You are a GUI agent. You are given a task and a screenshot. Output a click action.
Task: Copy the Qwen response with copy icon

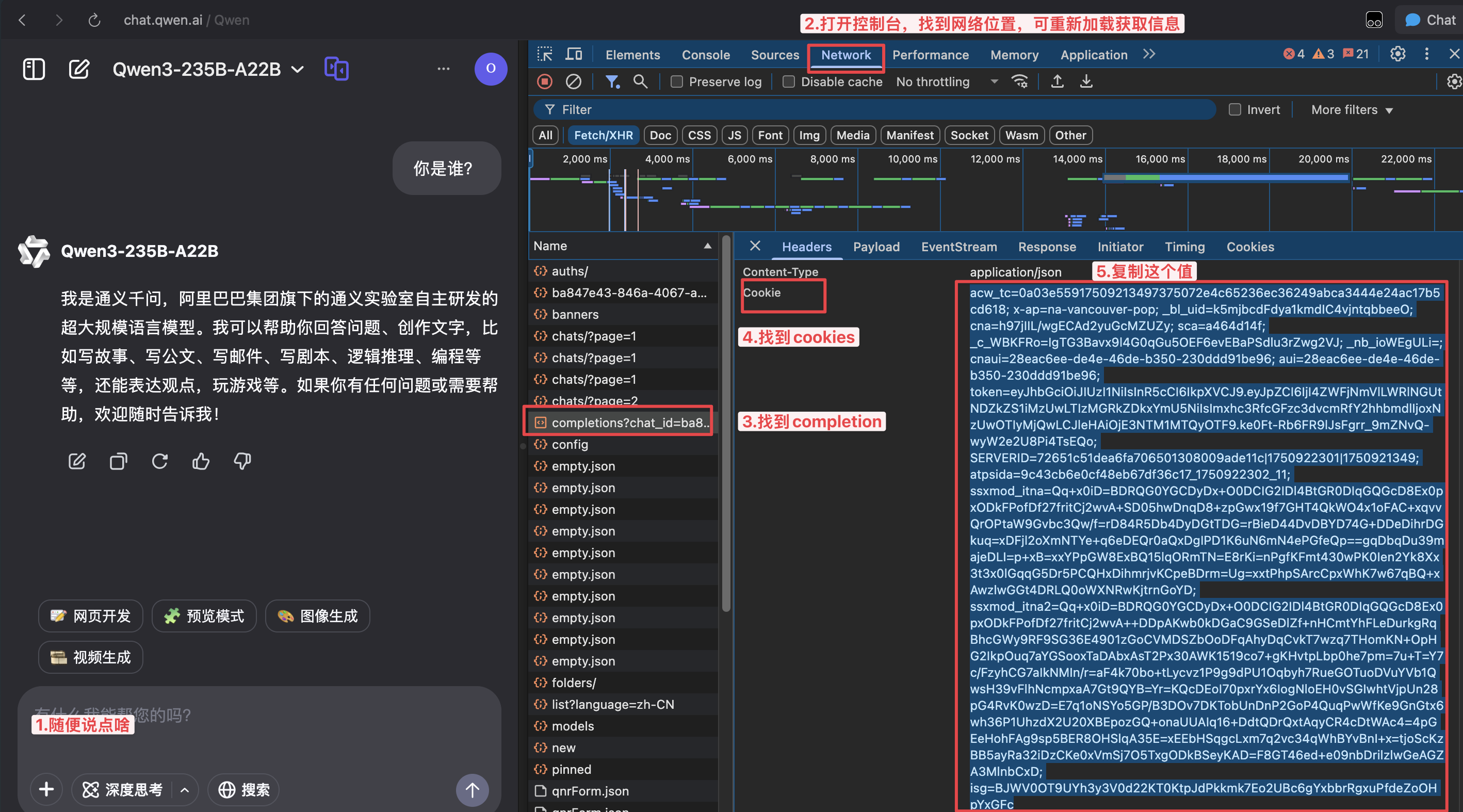118,461
